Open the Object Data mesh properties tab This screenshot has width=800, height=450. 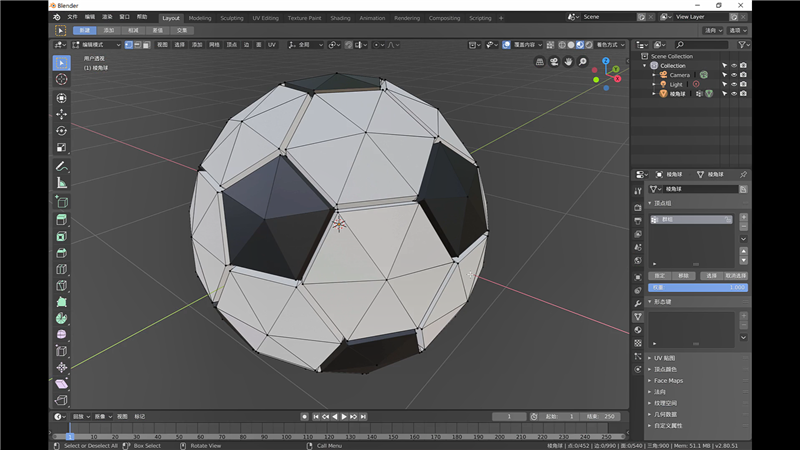pos(638,317)
